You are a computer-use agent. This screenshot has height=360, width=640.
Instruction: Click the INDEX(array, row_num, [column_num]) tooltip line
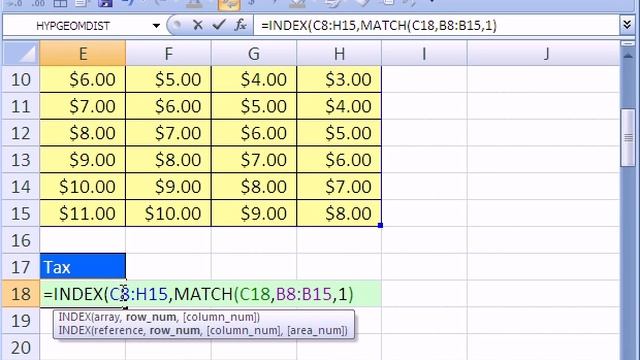159,317
